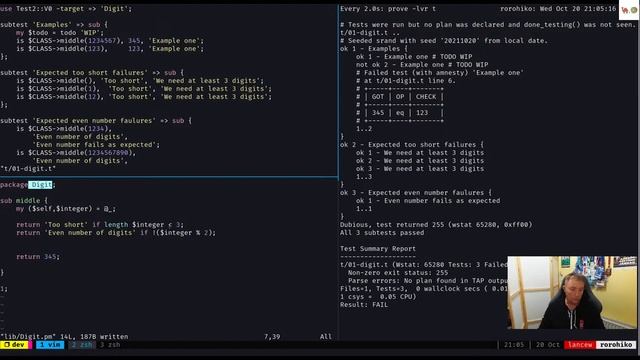
Task: Click the 'Tests were run but no plan' warning
Action: pyautogui.click(x=488, y=24)
